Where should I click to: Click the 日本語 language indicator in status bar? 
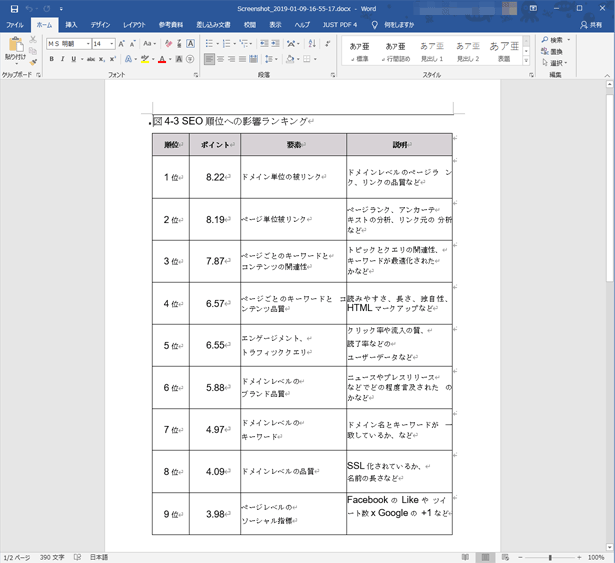99,557
